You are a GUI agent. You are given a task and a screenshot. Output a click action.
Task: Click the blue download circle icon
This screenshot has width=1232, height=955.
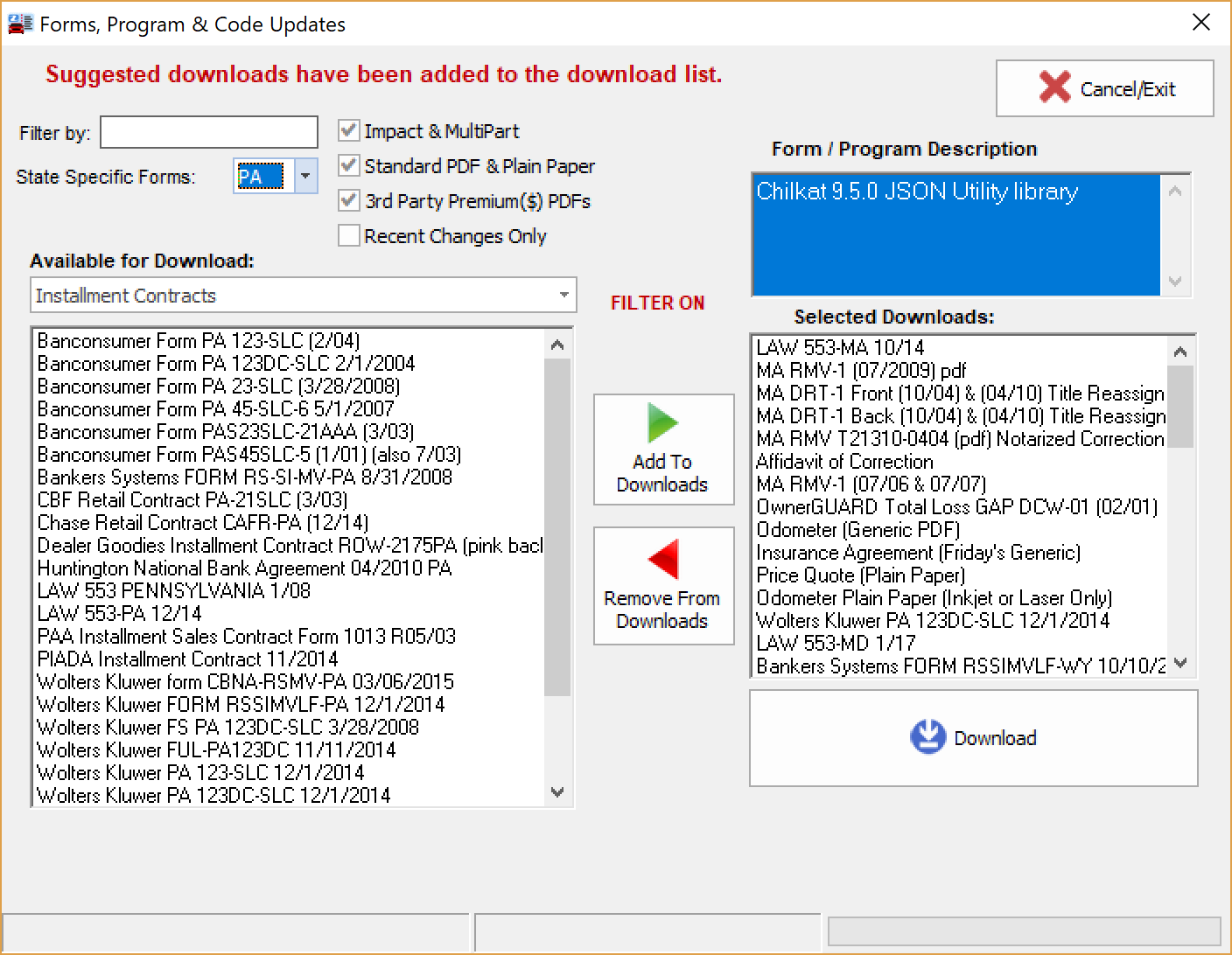[x=929, y=737]
